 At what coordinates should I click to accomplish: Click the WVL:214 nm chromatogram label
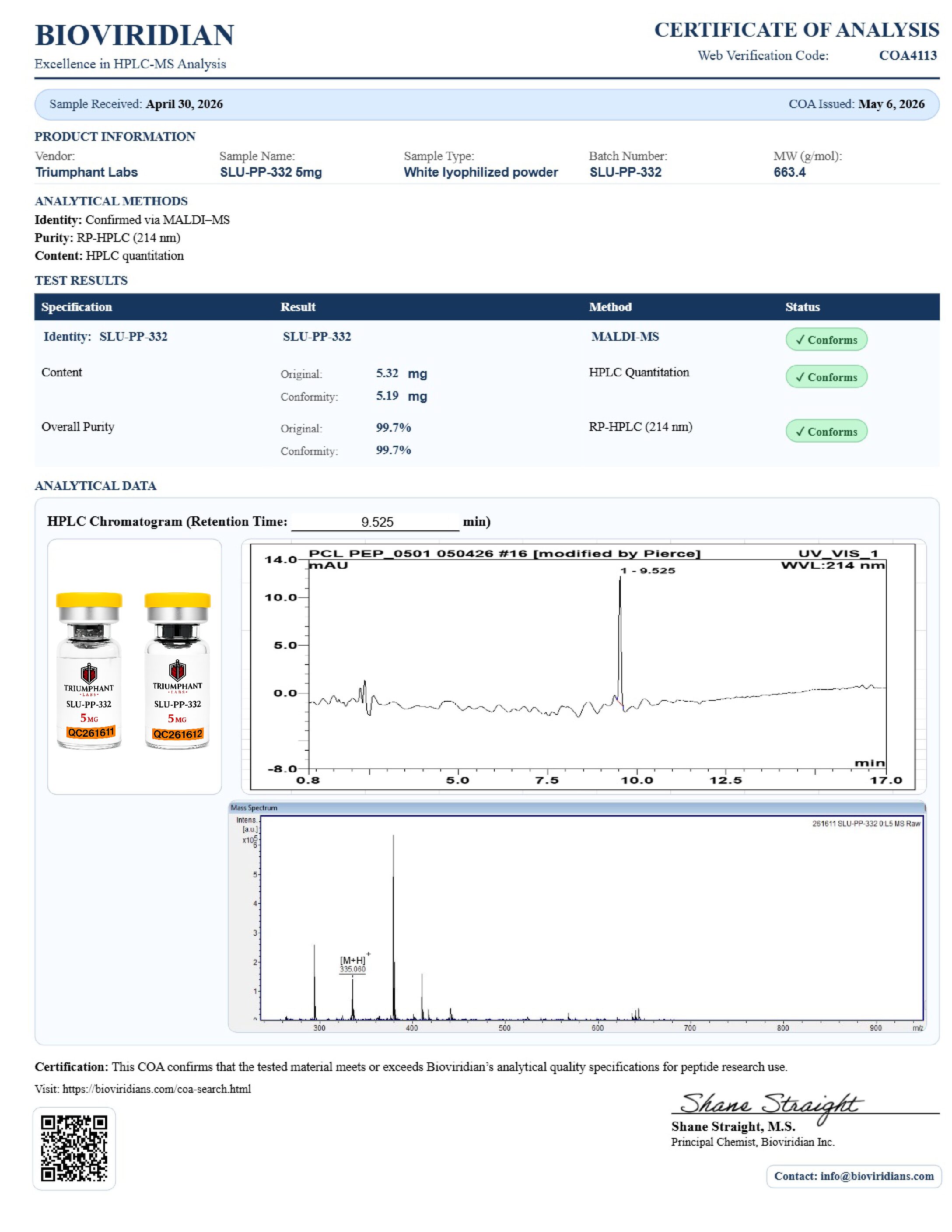pyautogui.click(x=833, y=565)
